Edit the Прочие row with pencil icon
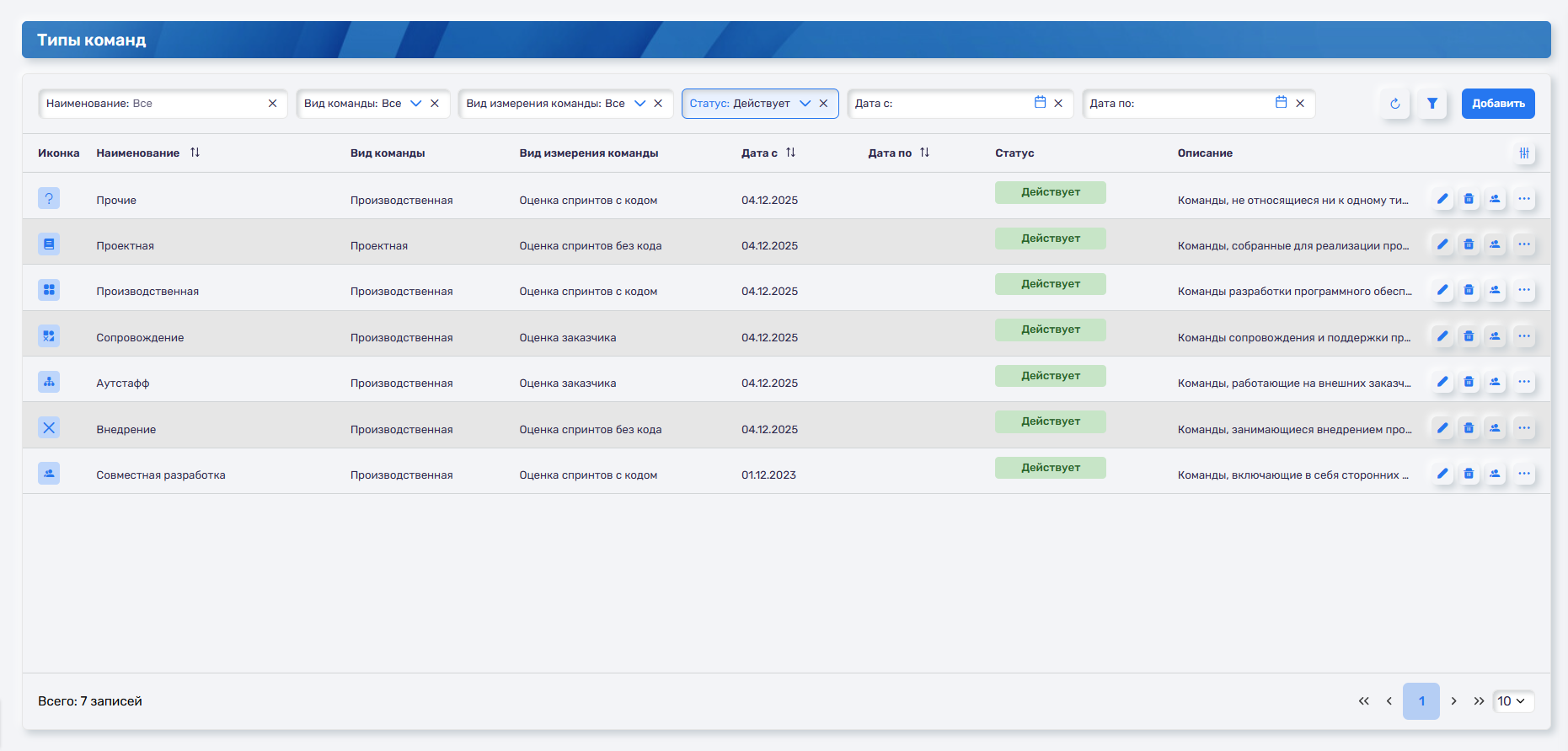The width and height of the screenshot is (1568, 751). click(1442, 199)
